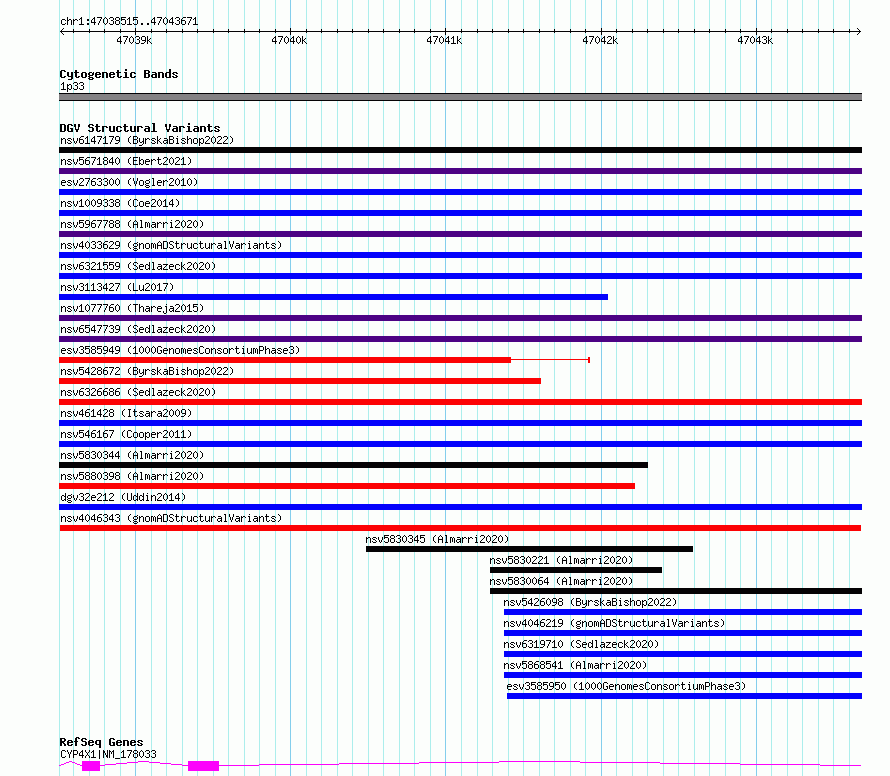890x776 pixels.
Task: Click the DGV Structural Variants track title
Action: click(140, 128)
